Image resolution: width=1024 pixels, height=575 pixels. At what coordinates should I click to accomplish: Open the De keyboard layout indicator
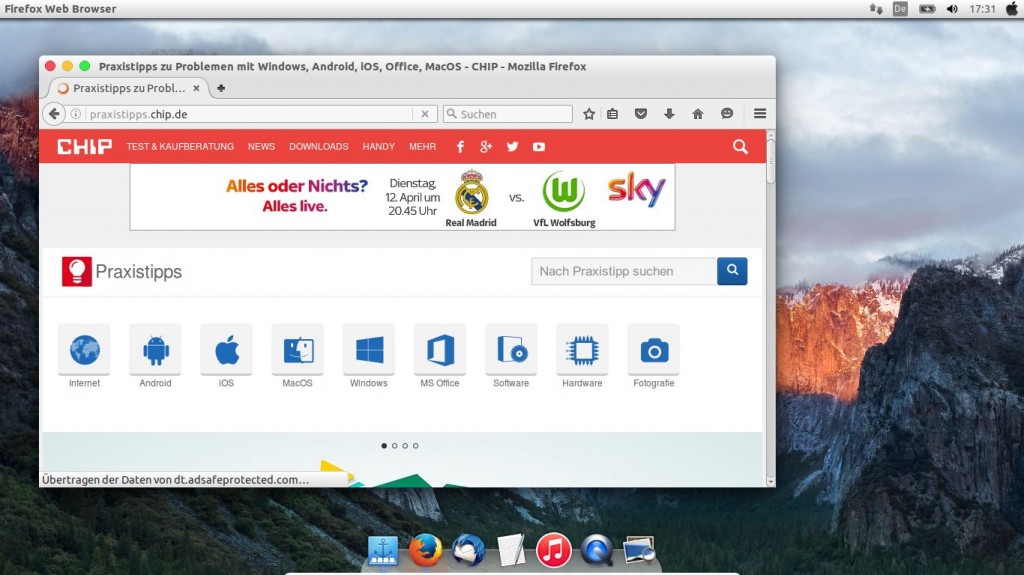[900, 9]
